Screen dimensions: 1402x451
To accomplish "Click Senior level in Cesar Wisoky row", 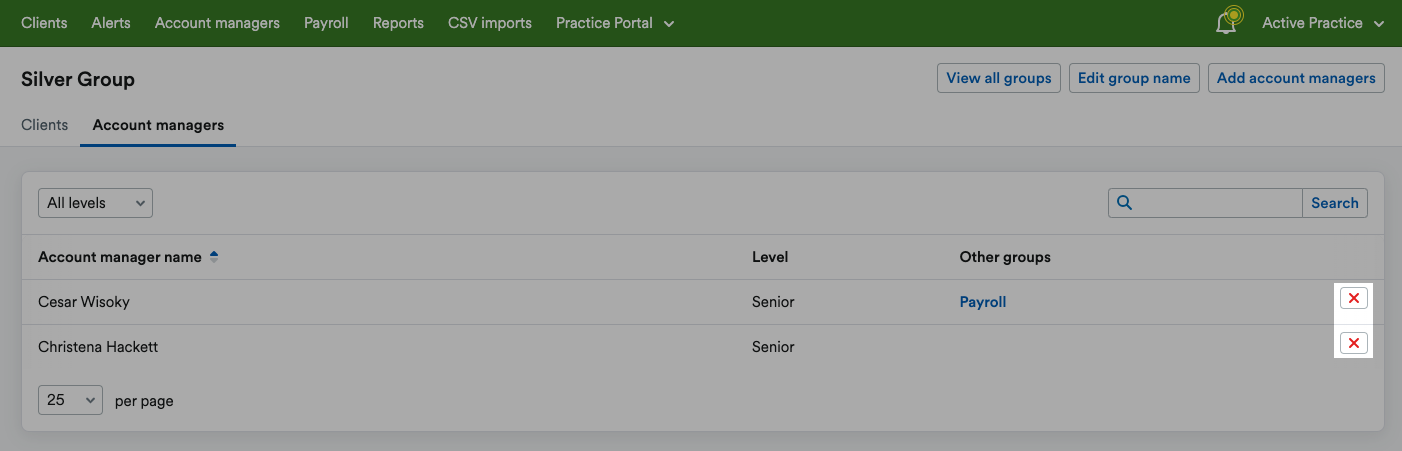I will click(773, 302).
